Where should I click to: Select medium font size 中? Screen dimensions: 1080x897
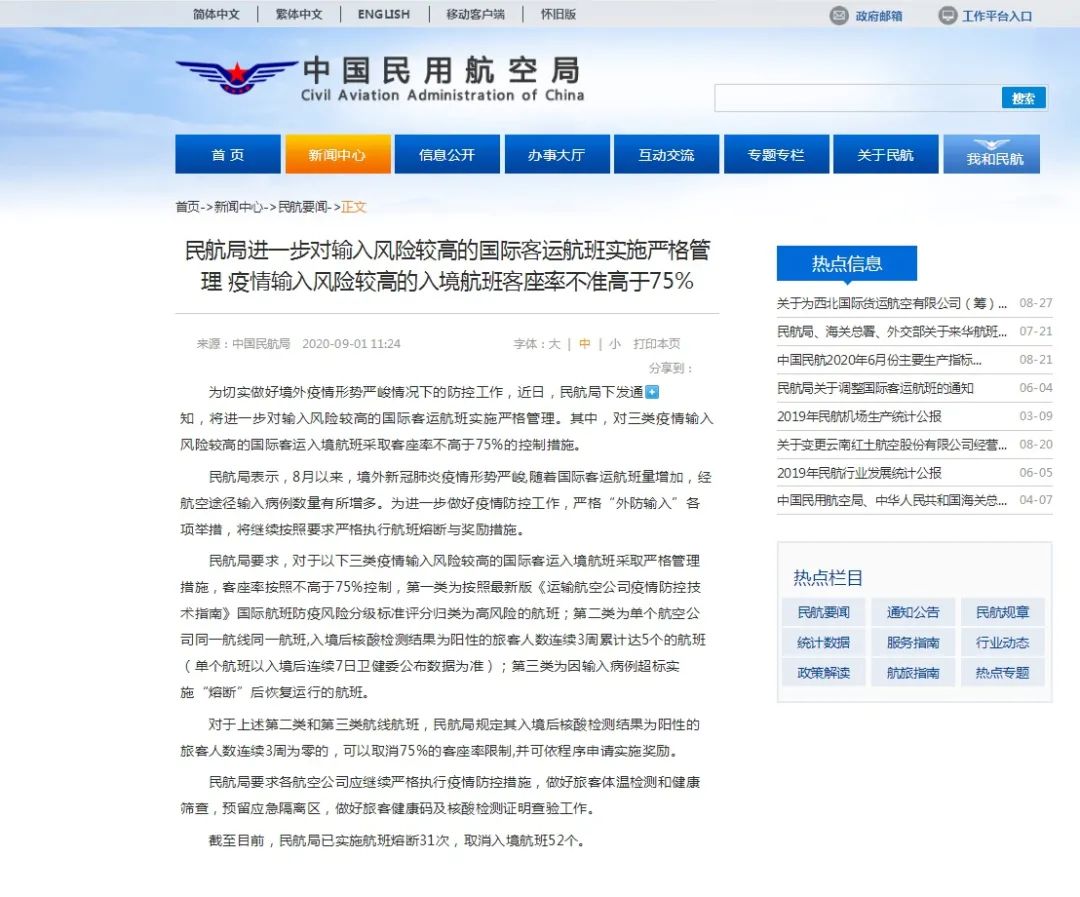tap(584, 344)
